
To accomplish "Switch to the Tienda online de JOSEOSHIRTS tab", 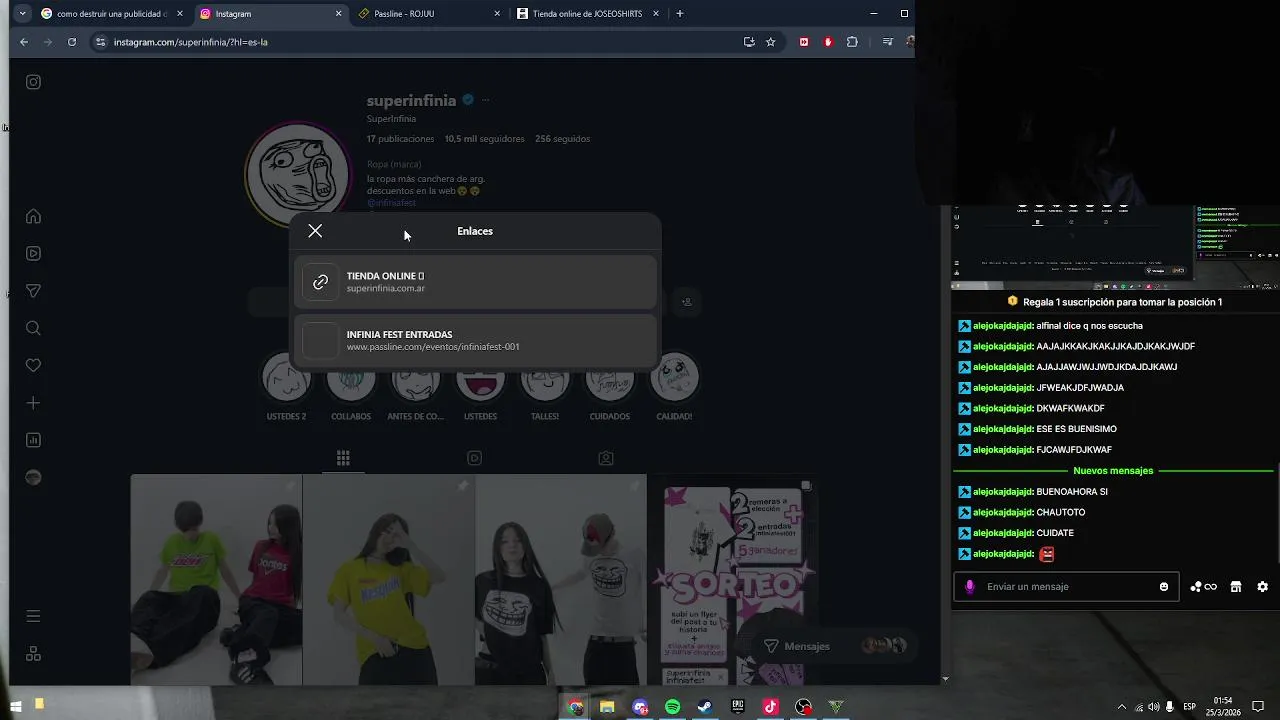I will pos(588,14).
